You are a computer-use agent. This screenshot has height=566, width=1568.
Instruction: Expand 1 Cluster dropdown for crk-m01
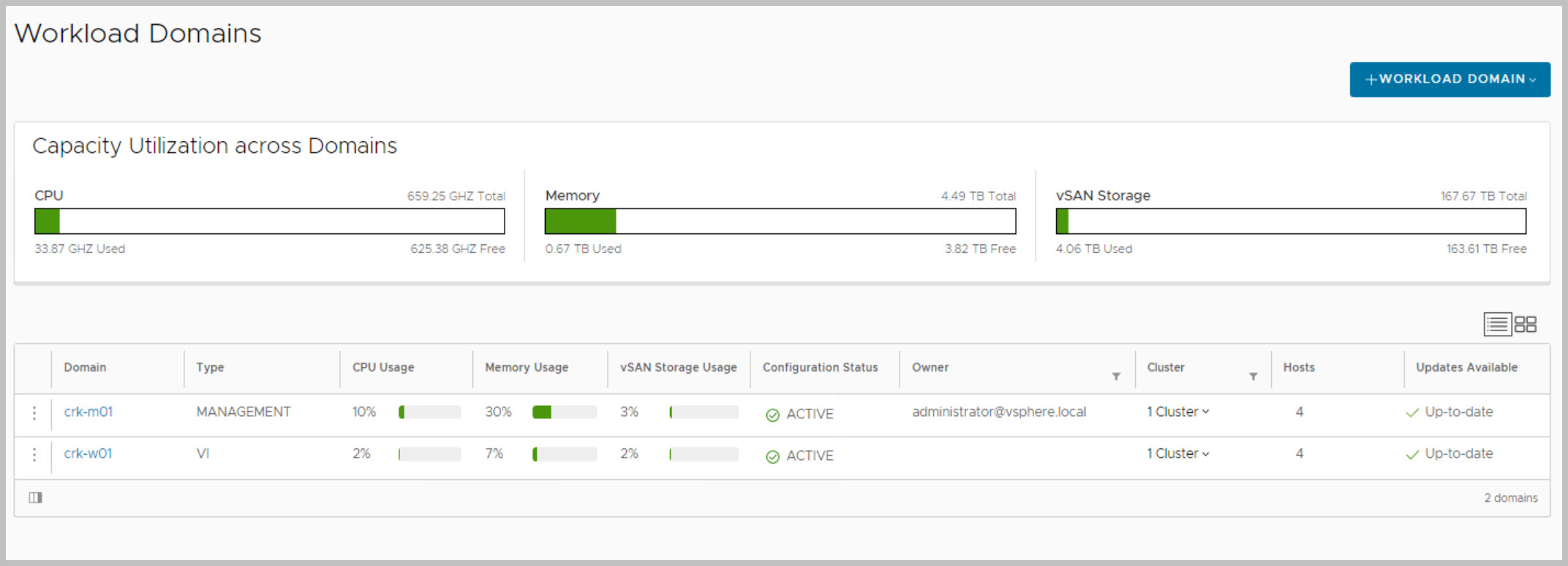pyautogui.click(x=1177, y=412)
